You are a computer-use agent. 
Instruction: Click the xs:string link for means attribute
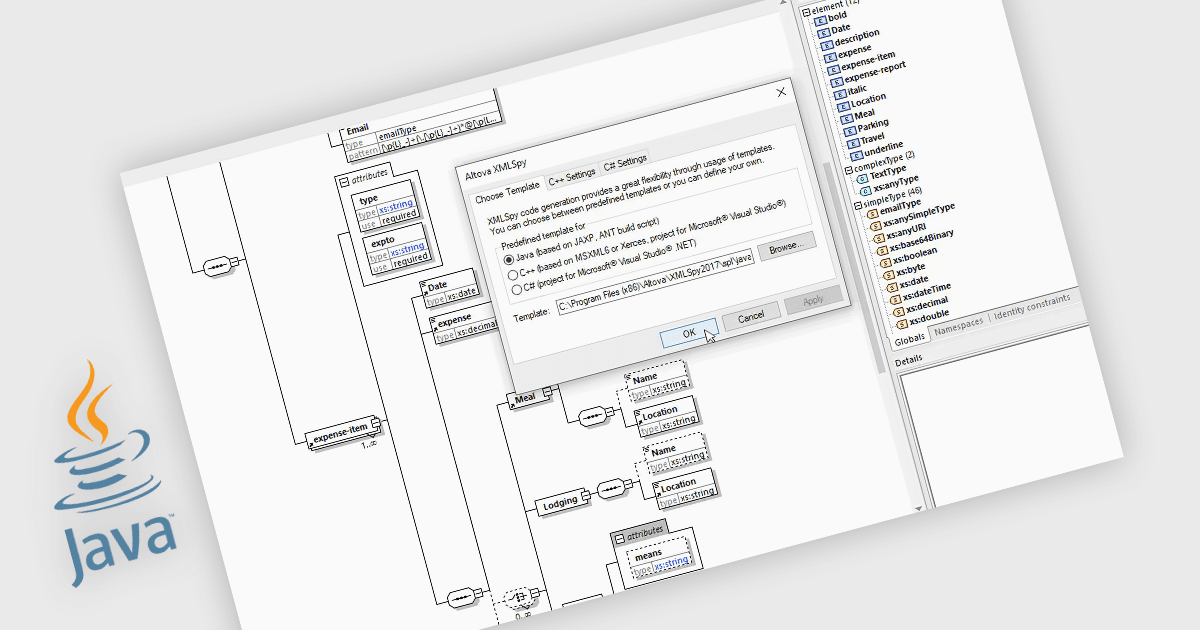(x=670, y=565)
